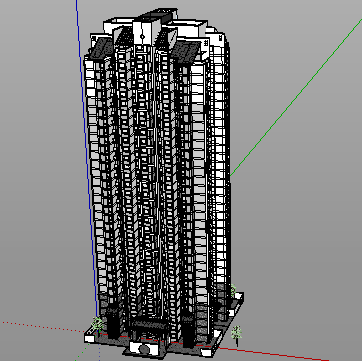Click the dotted red axis line

[43, 327]
